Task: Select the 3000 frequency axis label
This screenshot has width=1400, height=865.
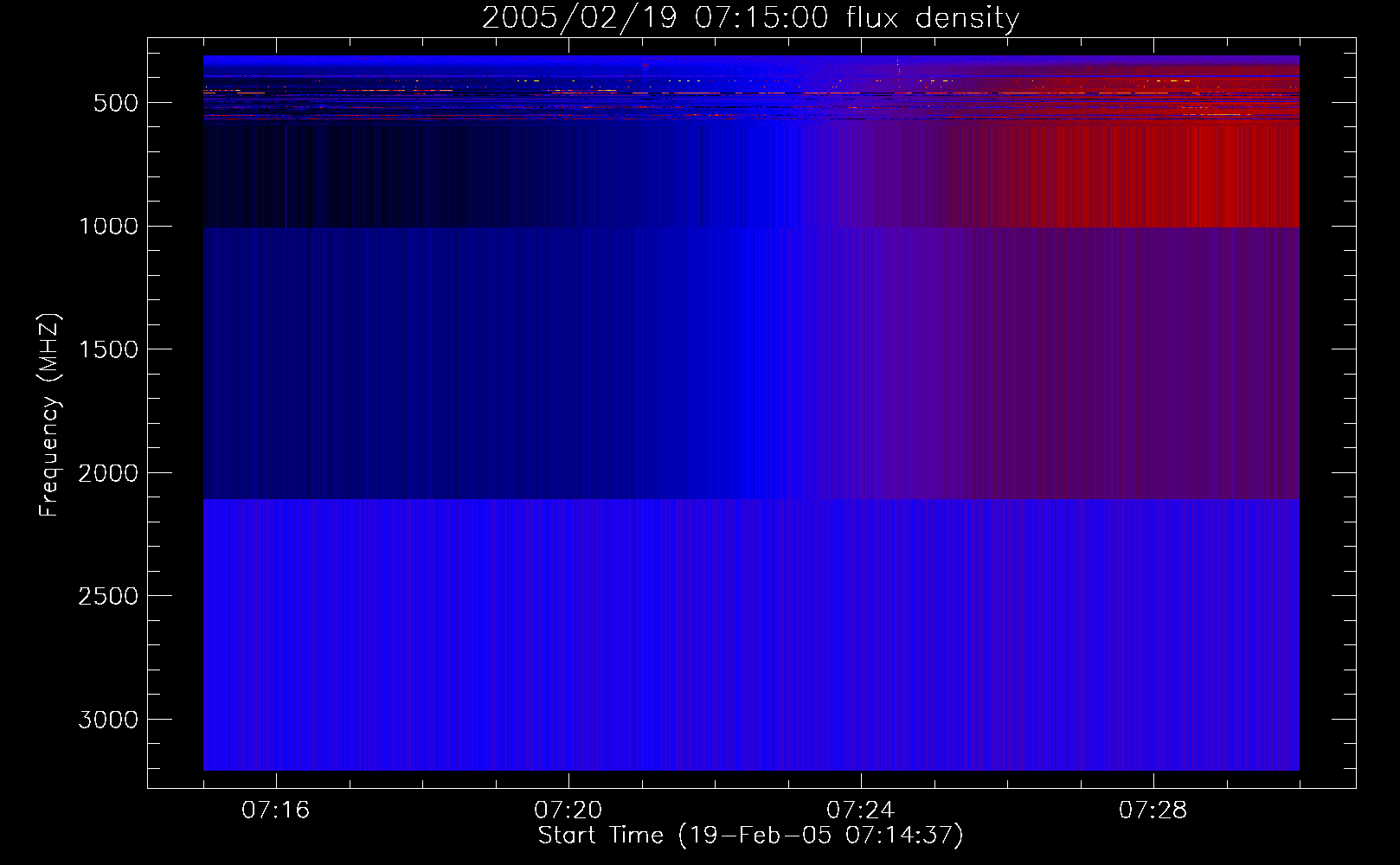Action: tap(108, 721)
